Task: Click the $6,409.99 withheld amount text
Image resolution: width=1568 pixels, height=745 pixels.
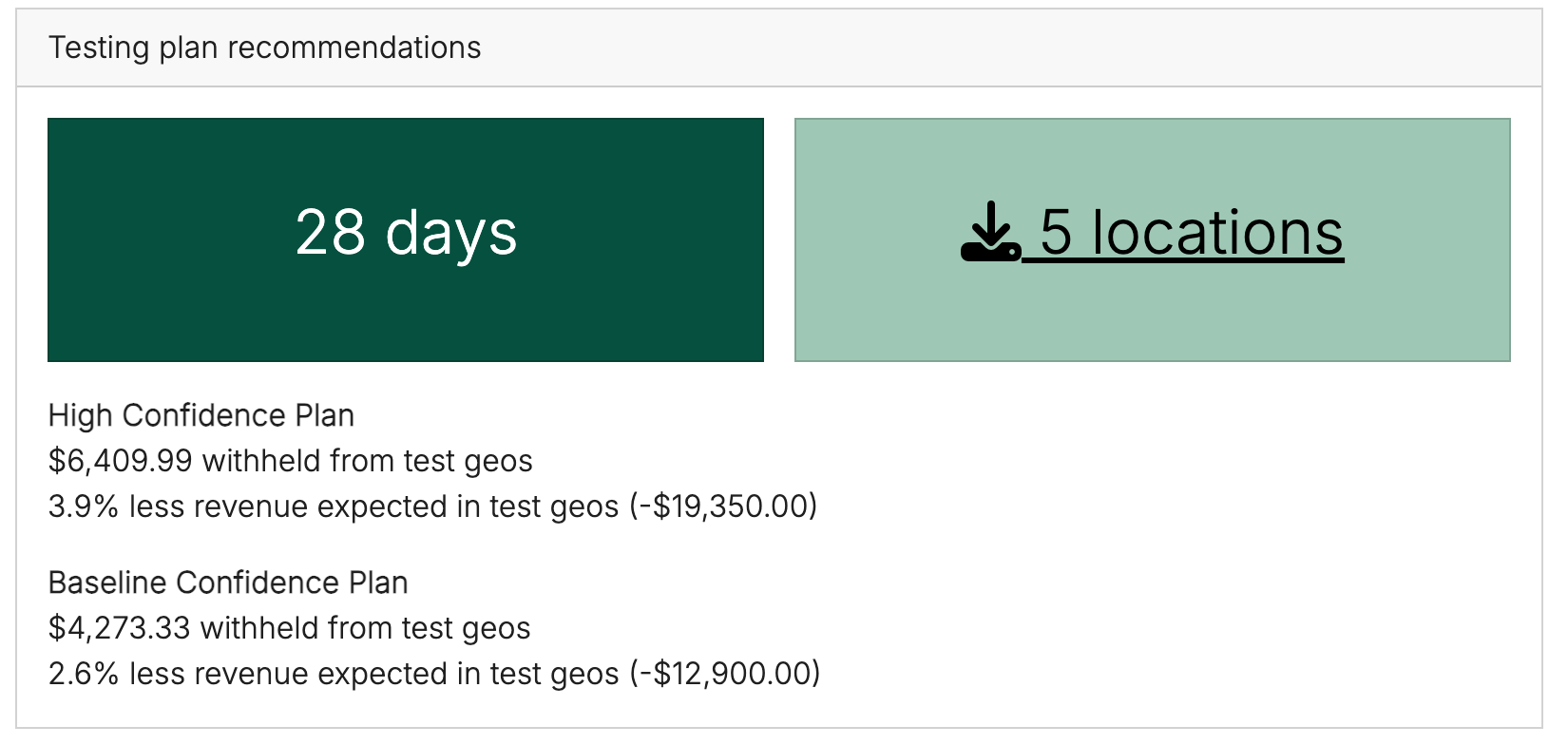Action: (291, 461)
